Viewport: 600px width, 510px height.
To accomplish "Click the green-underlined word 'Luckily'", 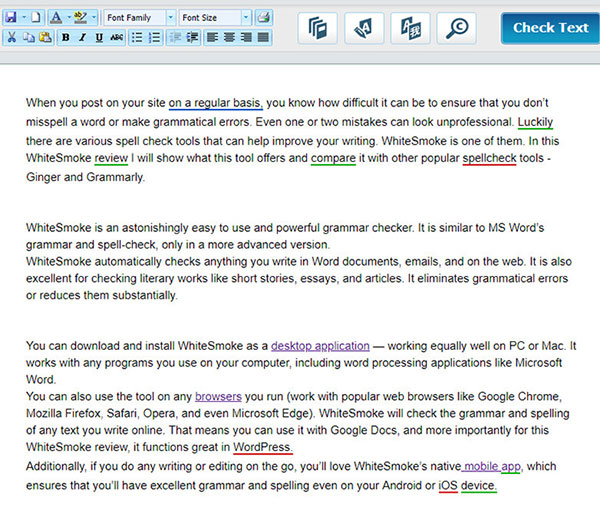I will click(x=535, y=122).
